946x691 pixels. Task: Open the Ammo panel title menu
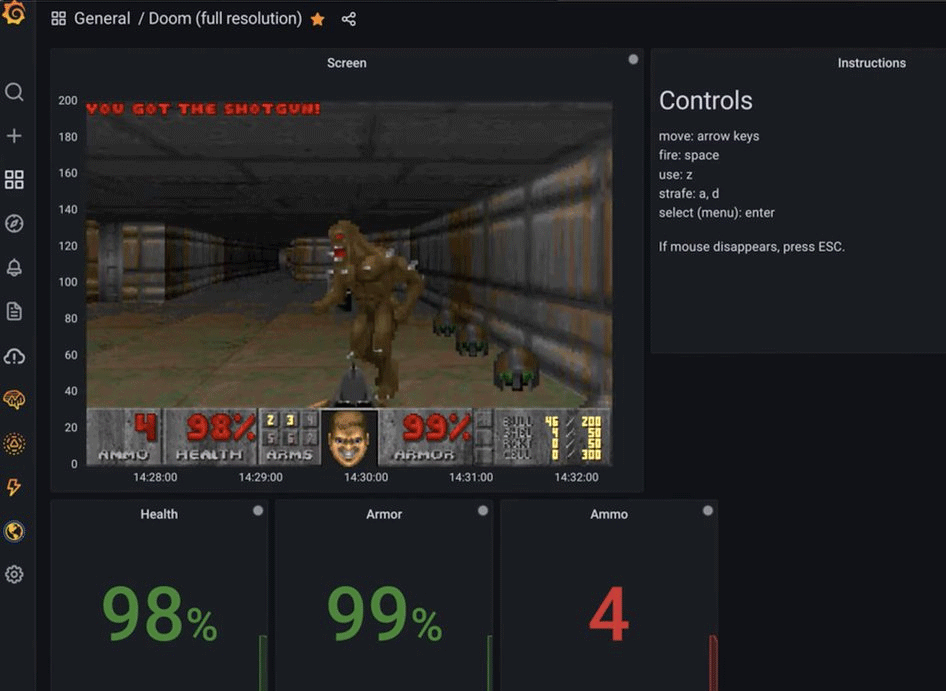click(609, 514)
